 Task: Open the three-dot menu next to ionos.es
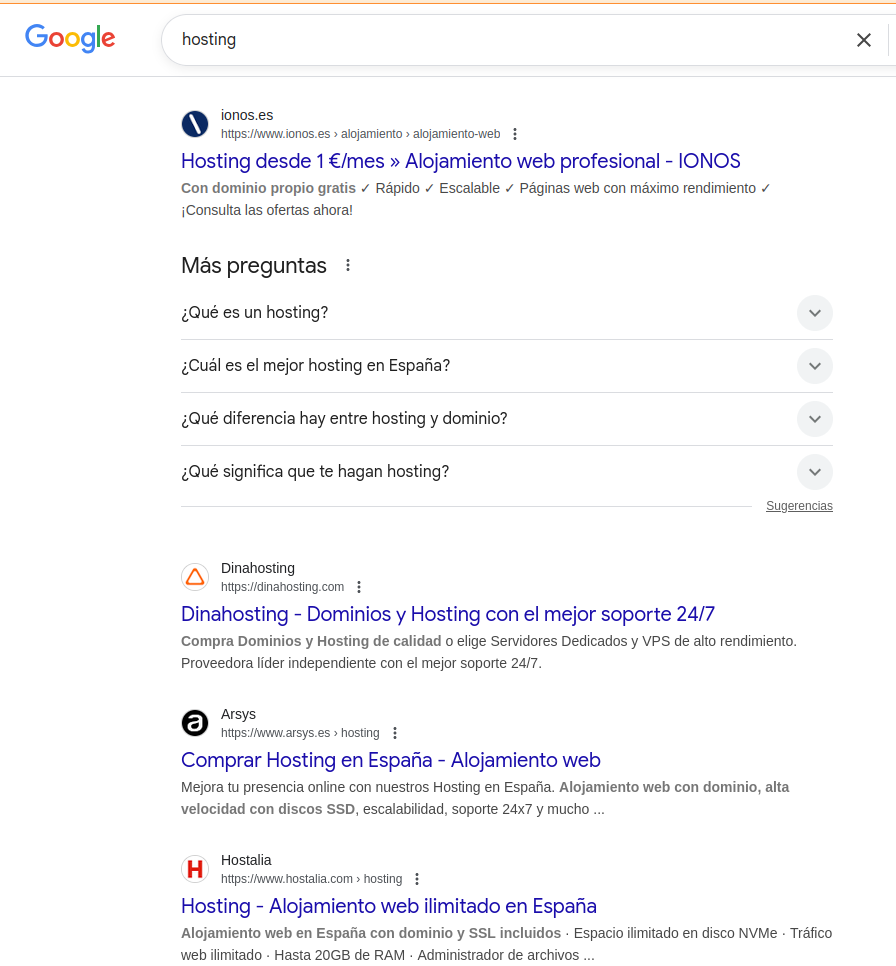[514, 133]
